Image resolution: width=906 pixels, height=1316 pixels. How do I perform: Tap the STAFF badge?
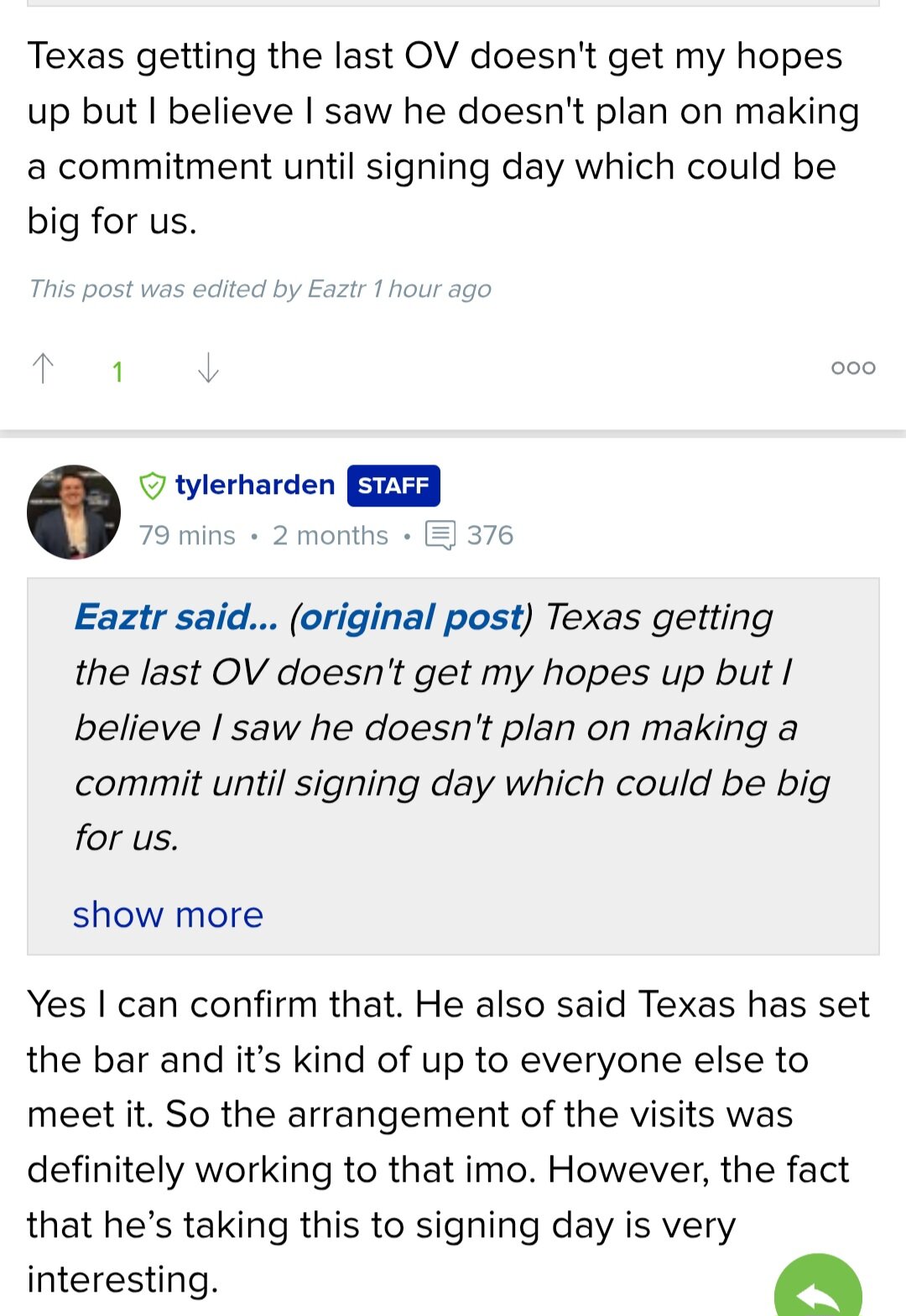tap(393, 486)
